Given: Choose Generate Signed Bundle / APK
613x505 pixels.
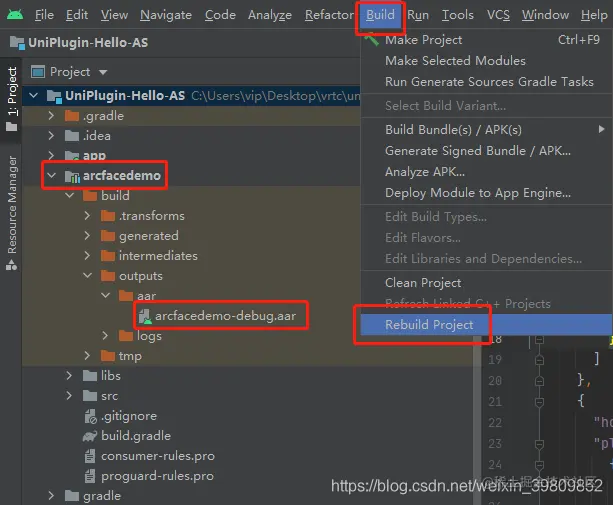Looking at the screenshot, I should [x=486, y=150].
